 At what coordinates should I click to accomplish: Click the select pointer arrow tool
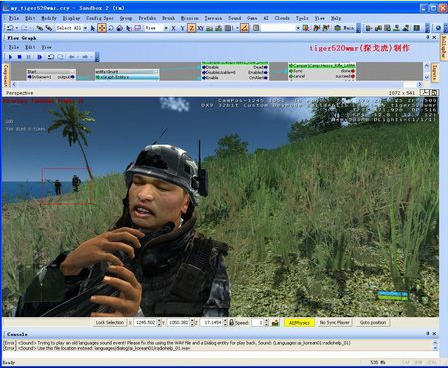coord(93,28)
